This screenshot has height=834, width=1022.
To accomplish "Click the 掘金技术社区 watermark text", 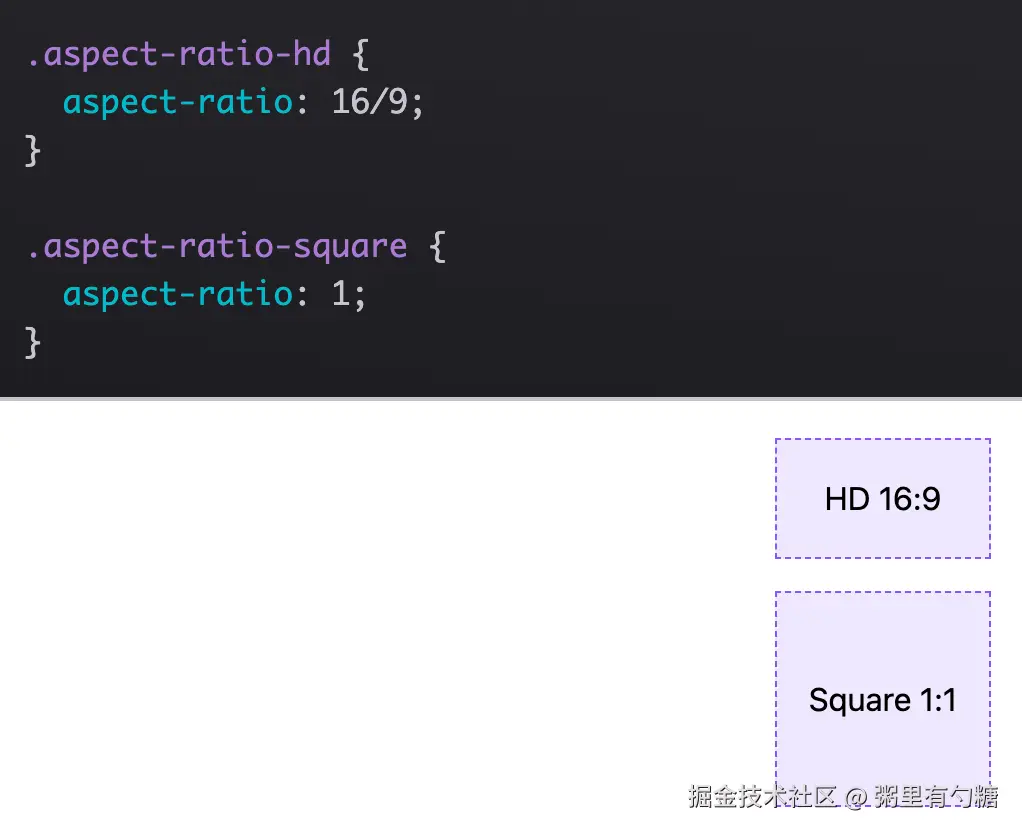I will tap(762, 797).
